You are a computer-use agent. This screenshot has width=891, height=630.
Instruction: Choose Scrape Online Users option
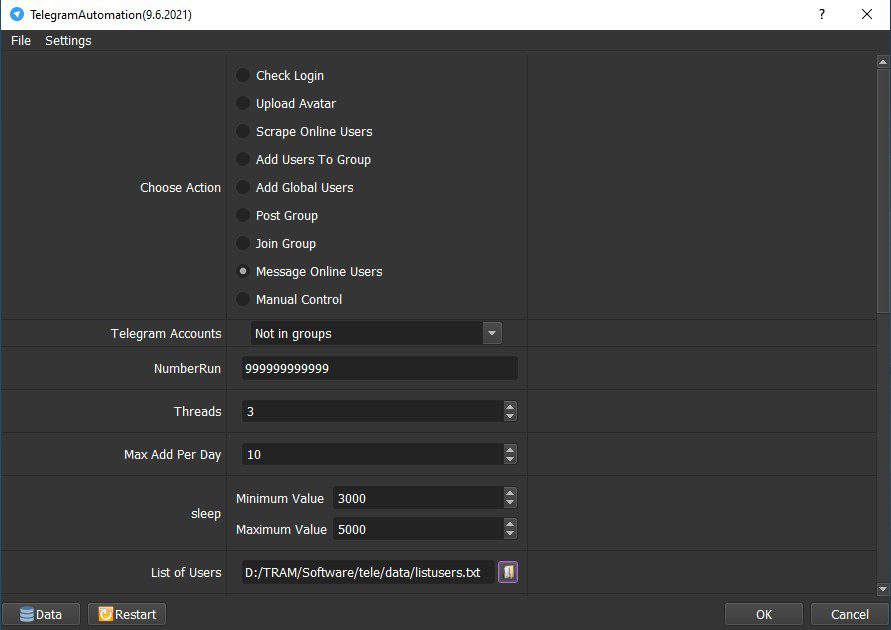(305, 131)
